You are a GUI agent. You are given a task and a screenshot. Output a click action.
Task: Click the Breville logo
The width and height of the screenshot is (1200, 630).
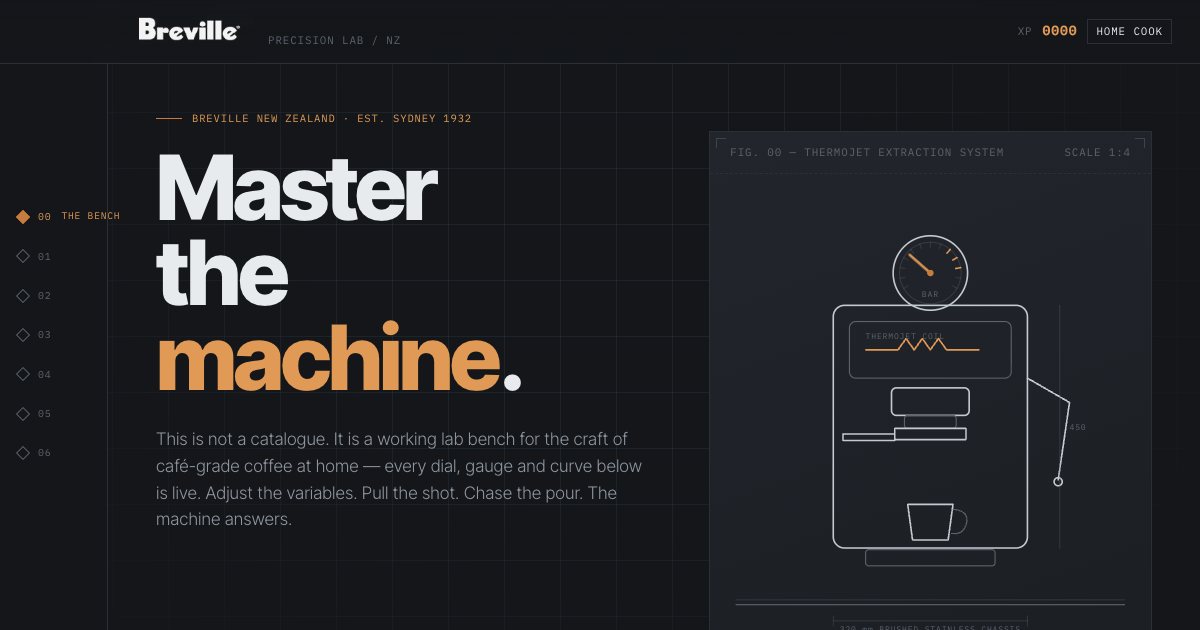tap(189, 30)
